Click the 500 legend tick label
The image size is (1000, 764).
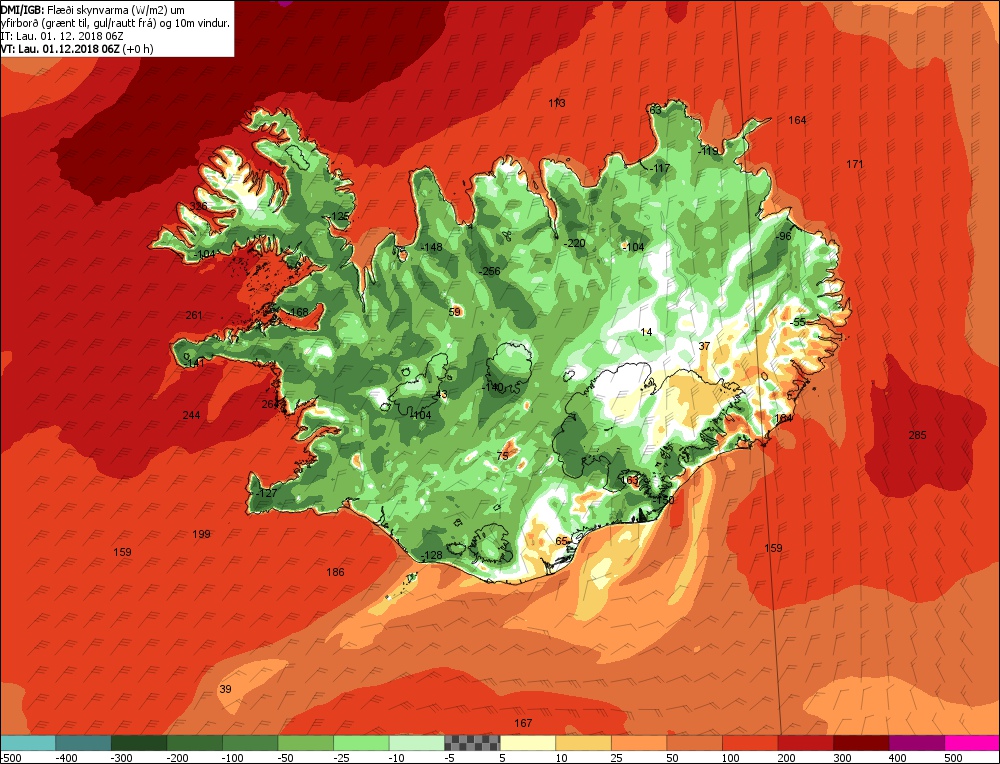[x=953, y=758]
